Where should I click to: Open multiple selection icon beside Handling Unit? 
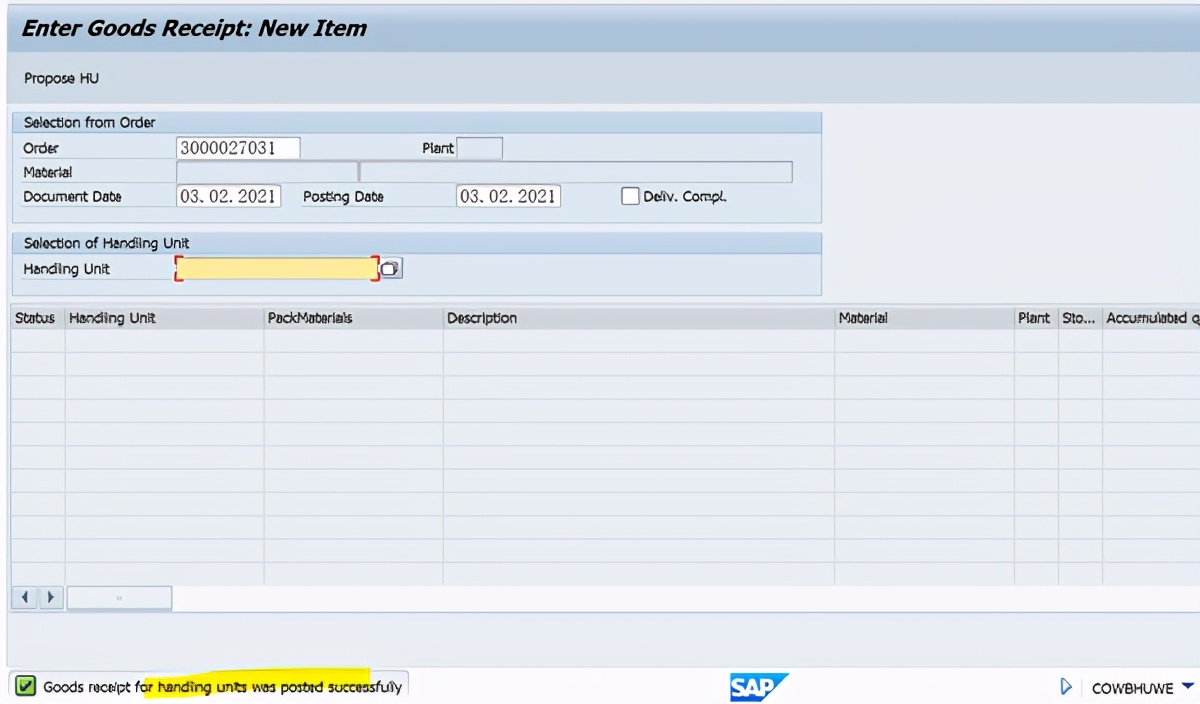tap(391, 268)
